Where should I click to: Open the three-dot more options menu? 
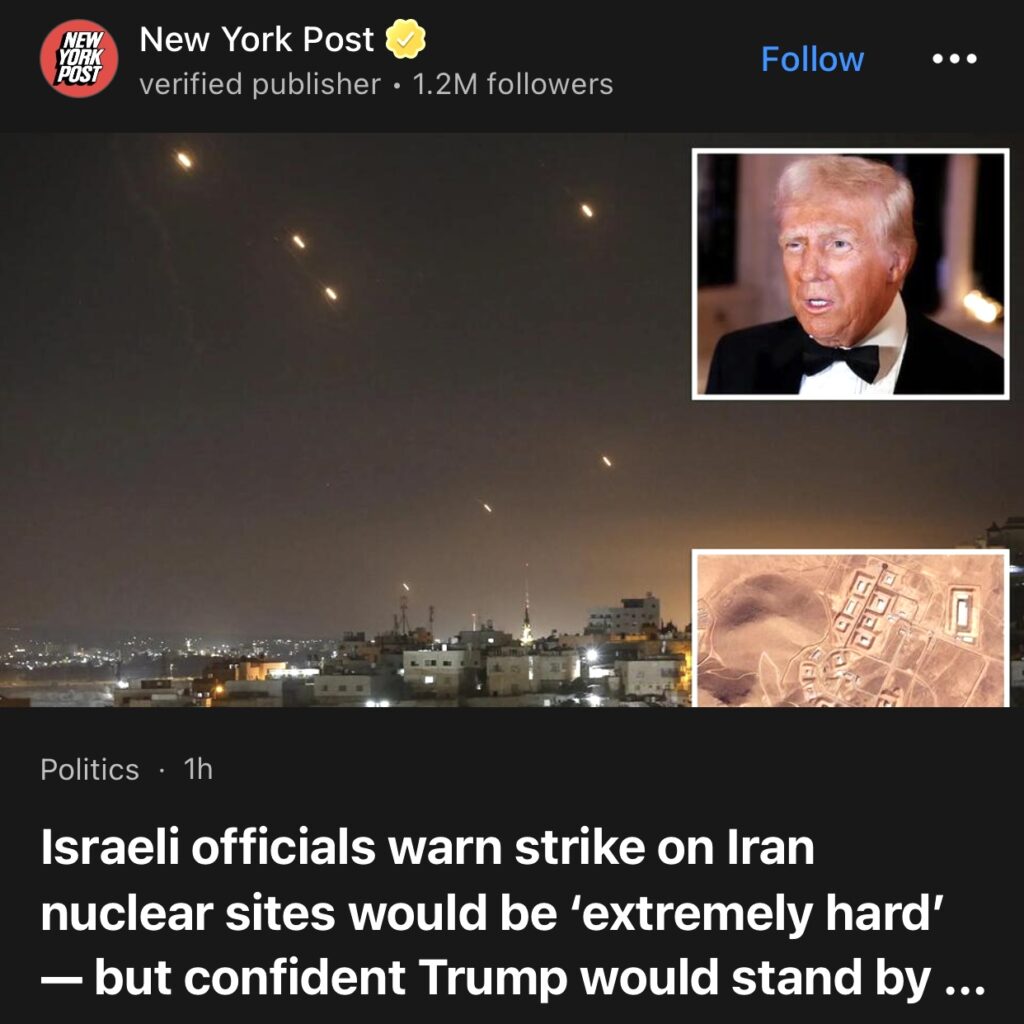954,59
